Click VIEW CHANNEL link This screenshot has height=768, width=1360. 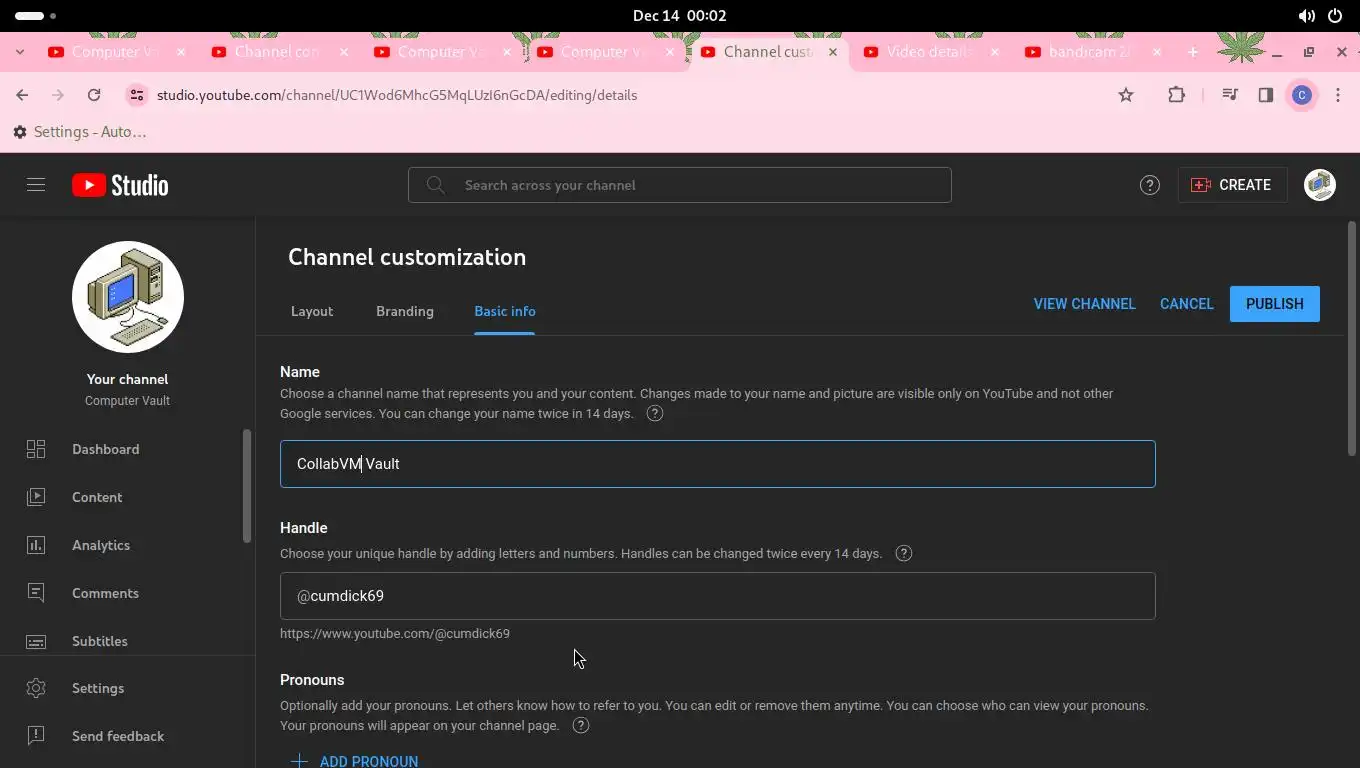click(1085, 304)
